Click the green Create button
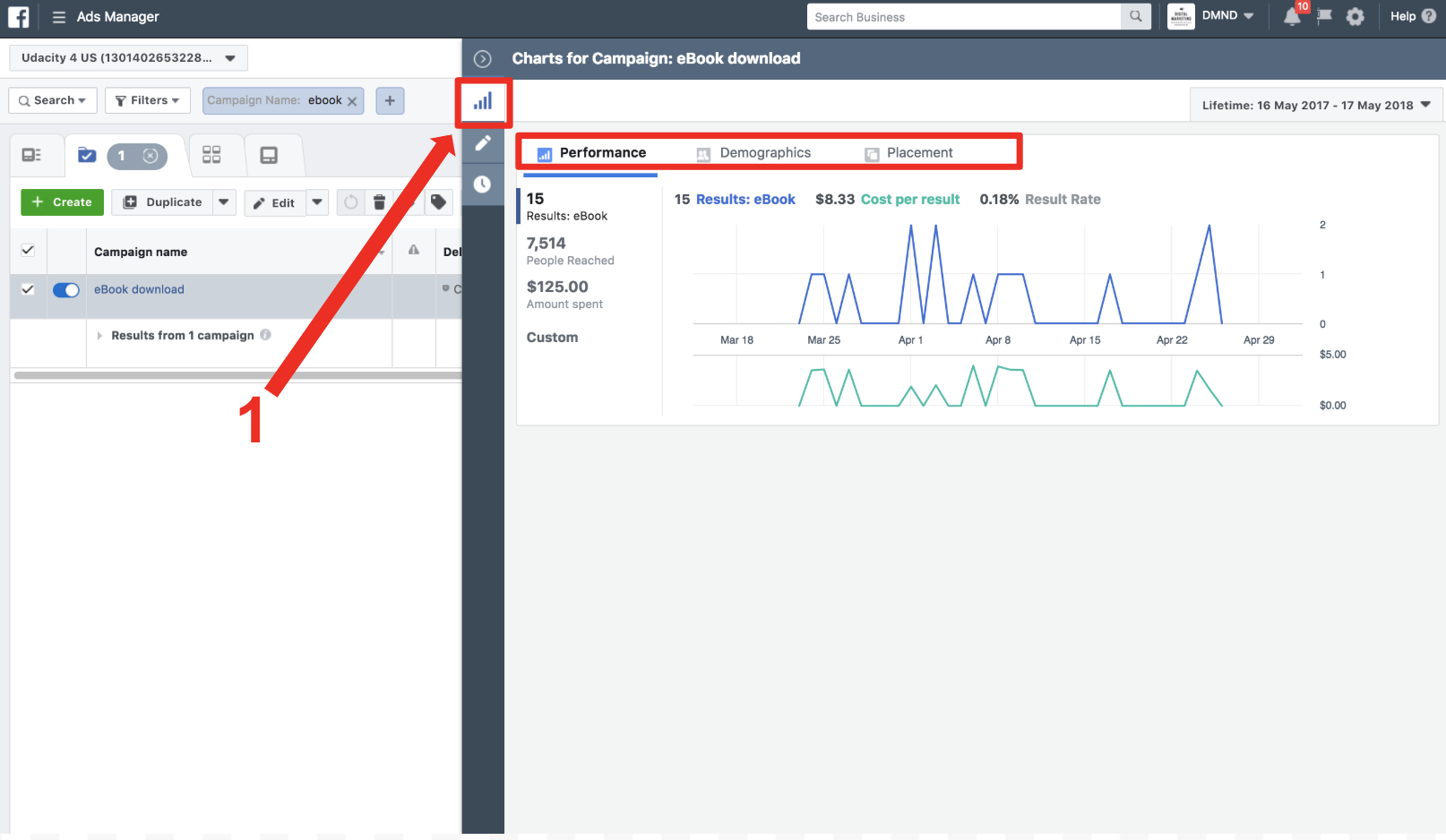The height and width of the screenshot is (840, 1446). click(62, 202)
